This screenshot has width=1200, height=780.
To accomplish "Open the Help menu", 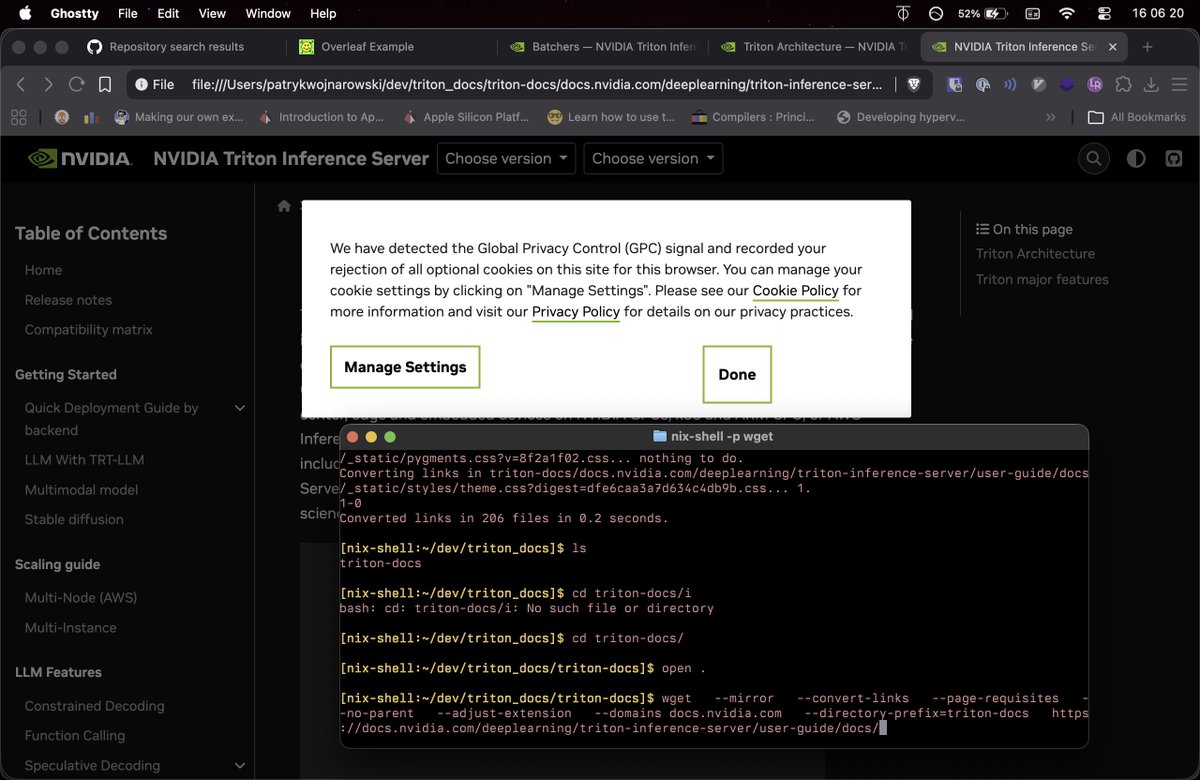I will 323,13.
